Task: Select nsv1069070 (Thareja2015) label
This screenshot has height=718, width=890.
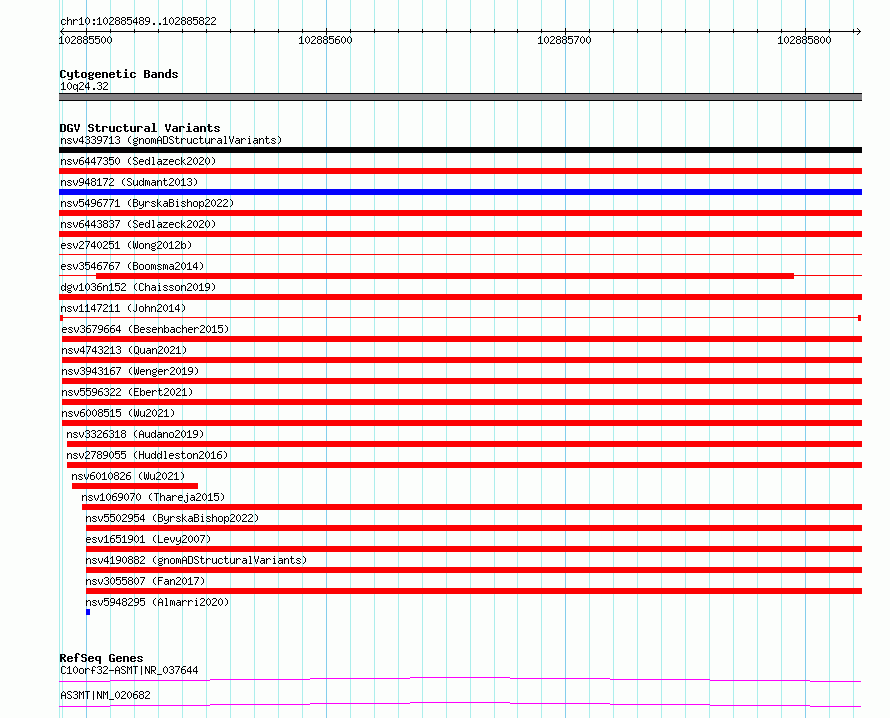Action: (153, 497)
